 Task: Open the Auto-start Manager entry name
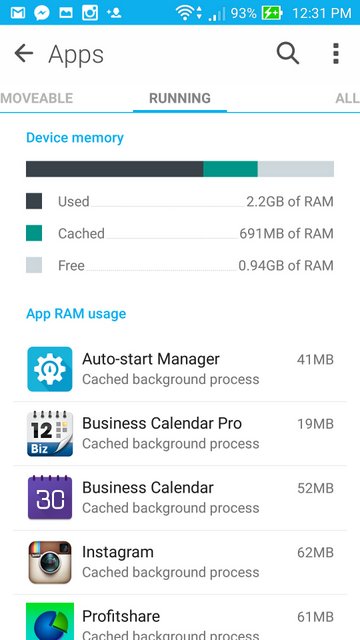151,359
